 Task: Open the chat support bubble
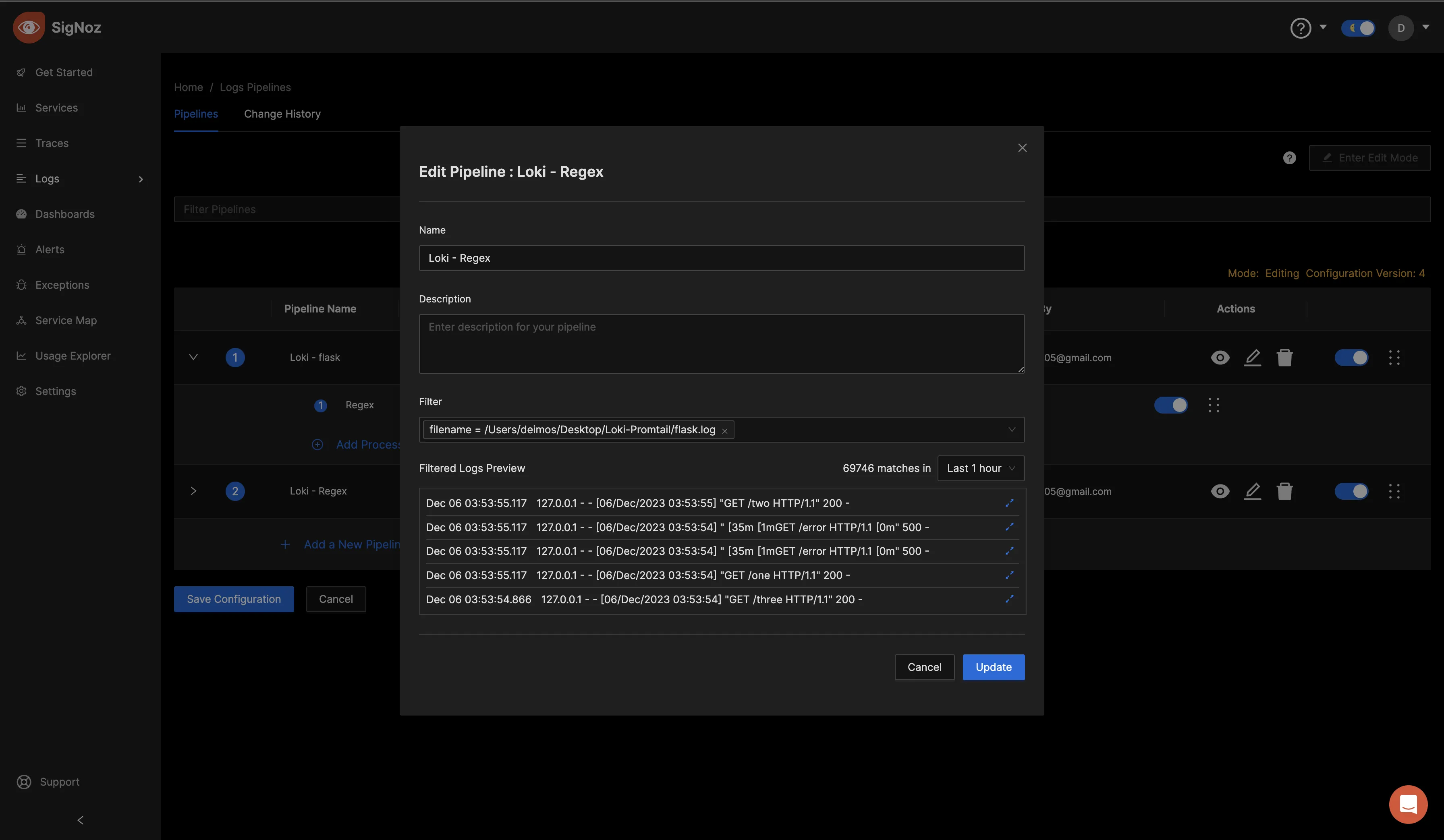click(x=1408, y=804)
